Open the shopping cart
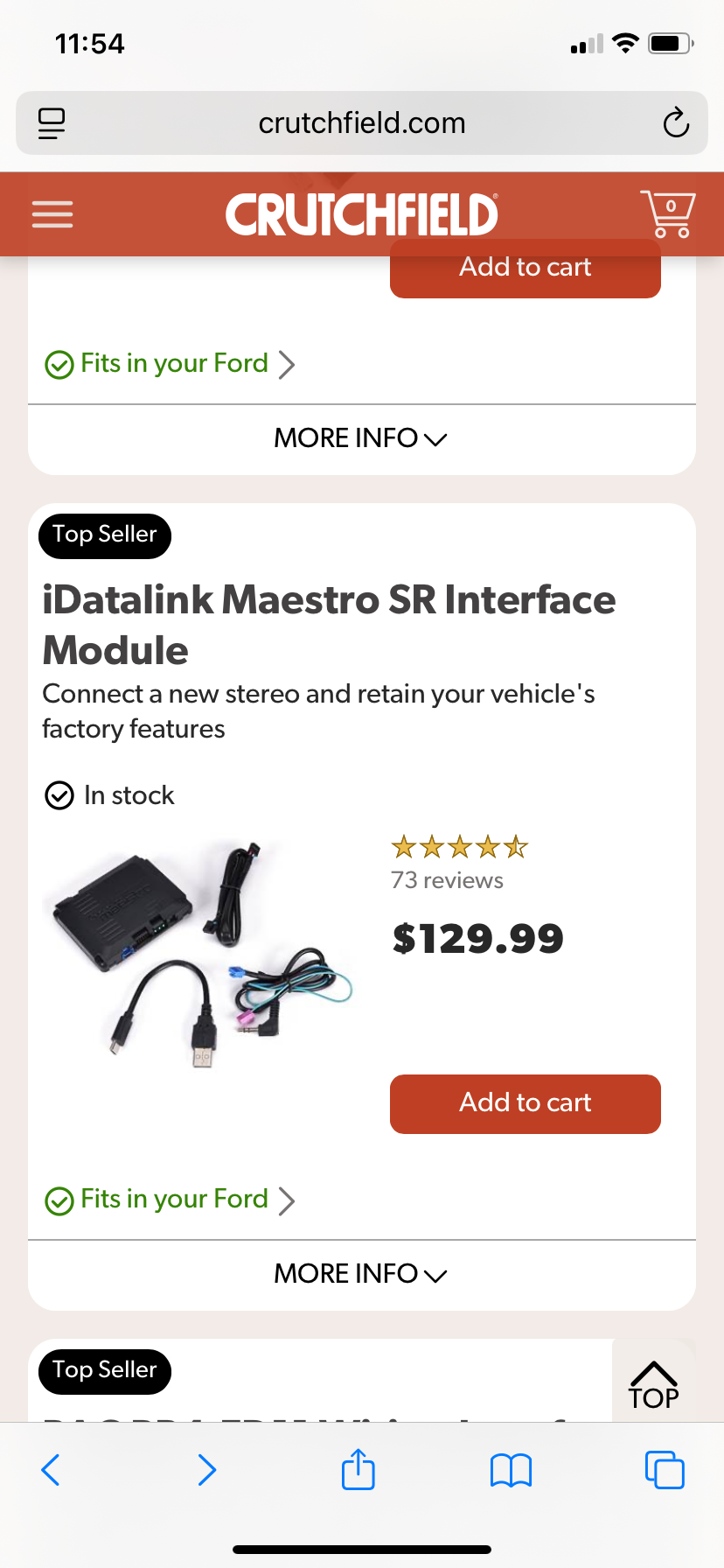Image resolution: width=724 pixels, height=1568 pixels. click(667, 213)
